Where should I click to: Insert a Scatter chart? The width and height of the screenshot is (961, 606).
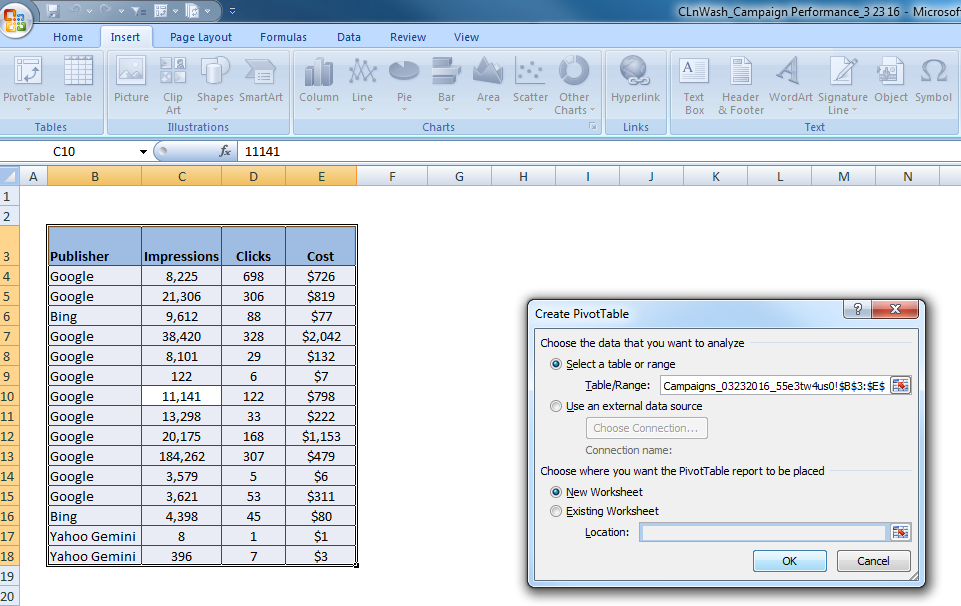(x=530, y=84)
